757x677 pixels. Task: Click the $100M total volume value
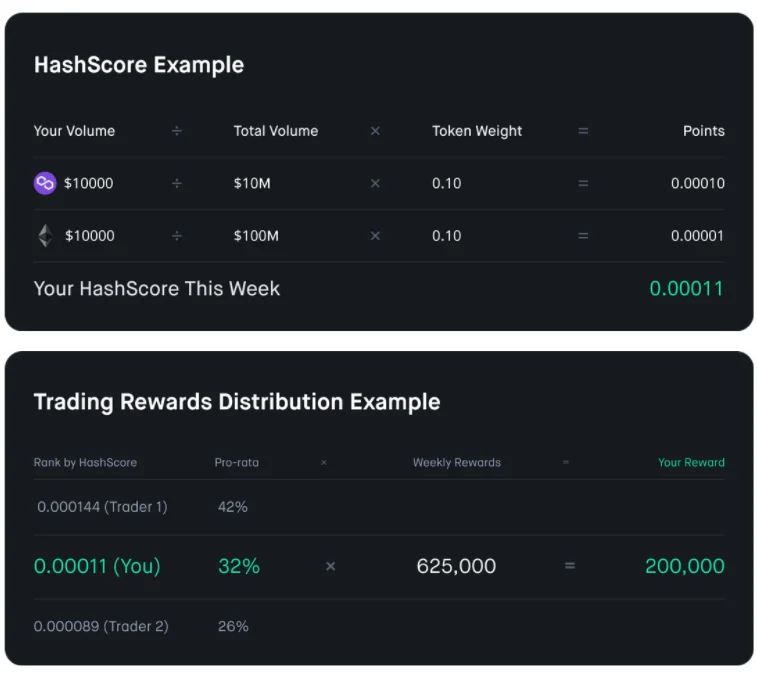click(x=256, y=236)
